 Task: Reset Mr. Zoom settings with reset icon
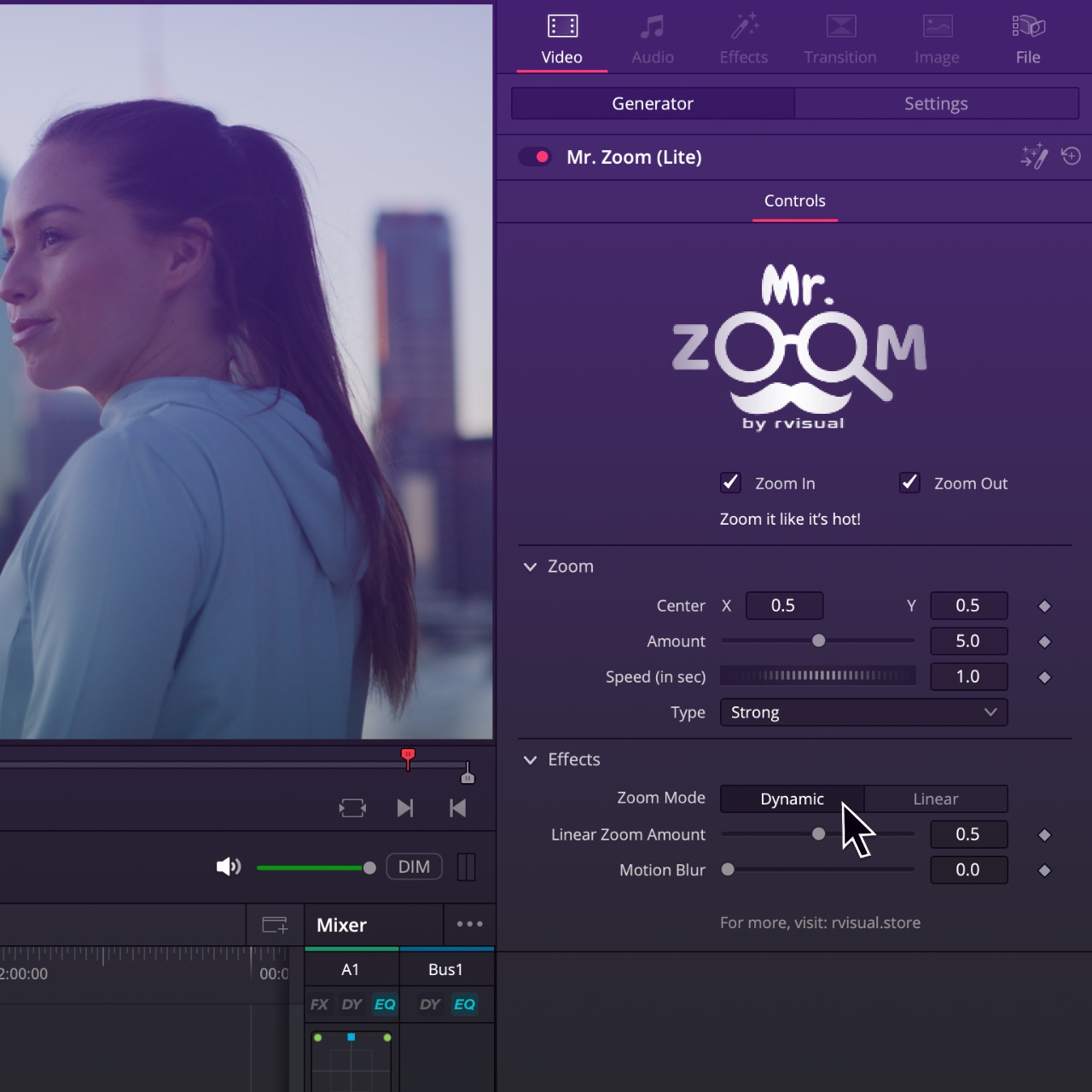click(x=1071, y=156)
